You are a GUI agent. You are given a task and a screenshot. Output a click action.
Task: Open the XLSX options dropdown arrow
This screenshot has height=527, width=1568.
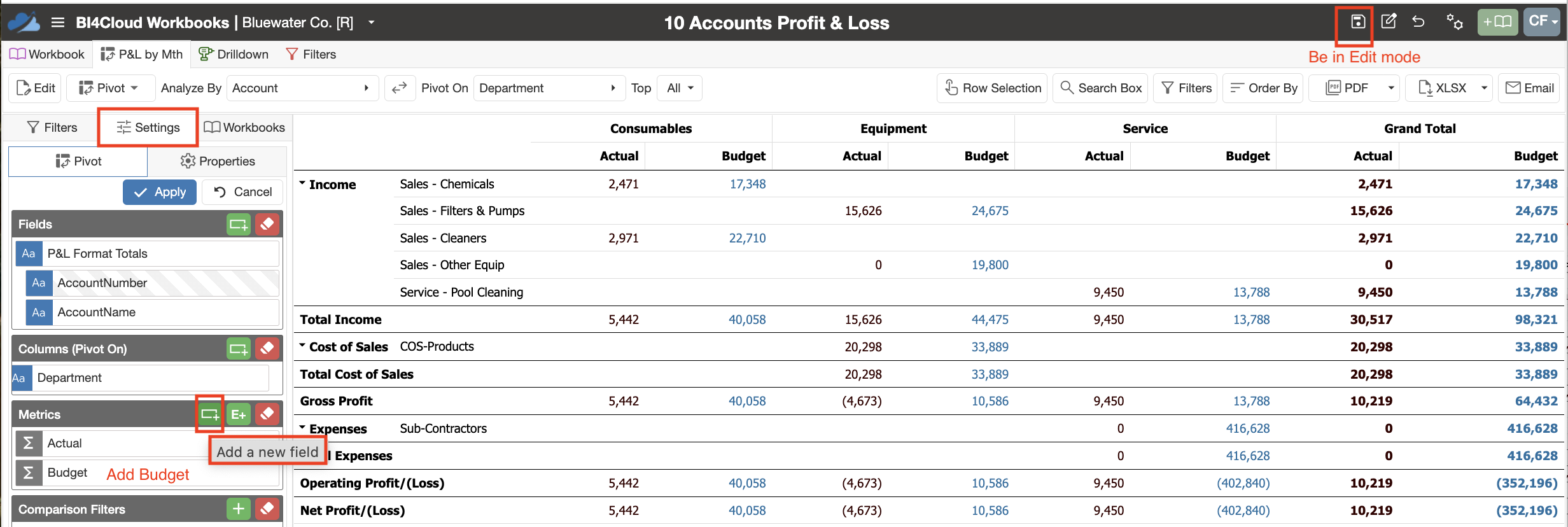click(1484, 88)
